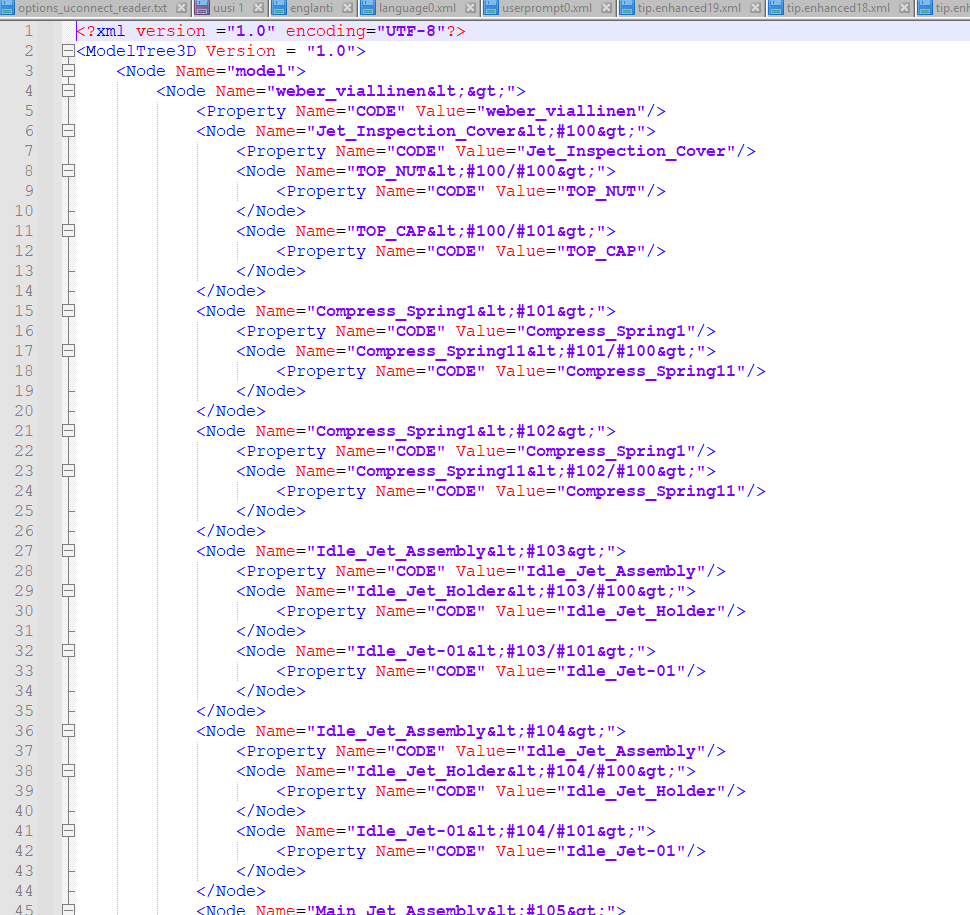Viewport: 970px width, 915px height.
Task: Click the file icon on tip.enhanced19.xml tab
Action: [x=627, y=8]
